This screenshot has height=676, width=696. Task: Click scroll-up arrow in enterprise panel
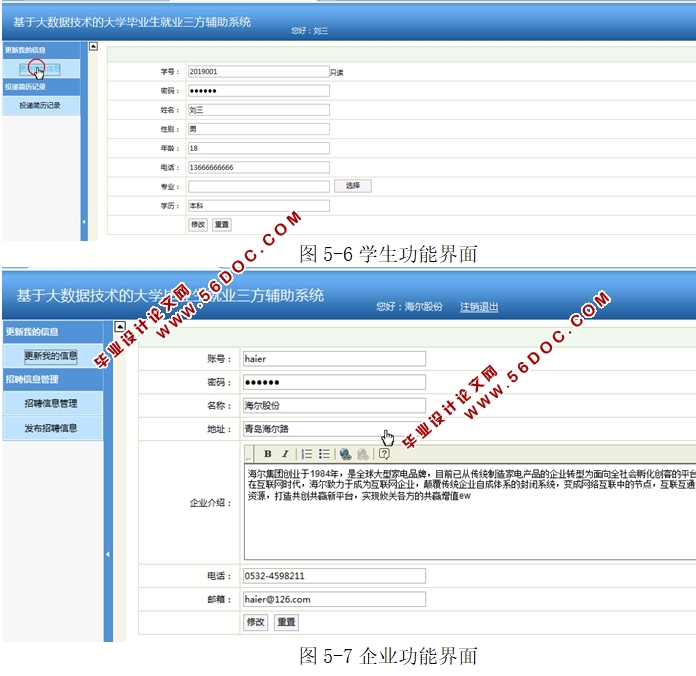(120, 327)
